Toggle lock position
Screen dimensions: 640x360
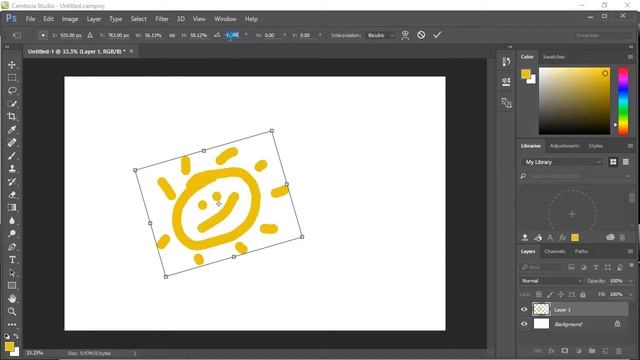point(561,294)
